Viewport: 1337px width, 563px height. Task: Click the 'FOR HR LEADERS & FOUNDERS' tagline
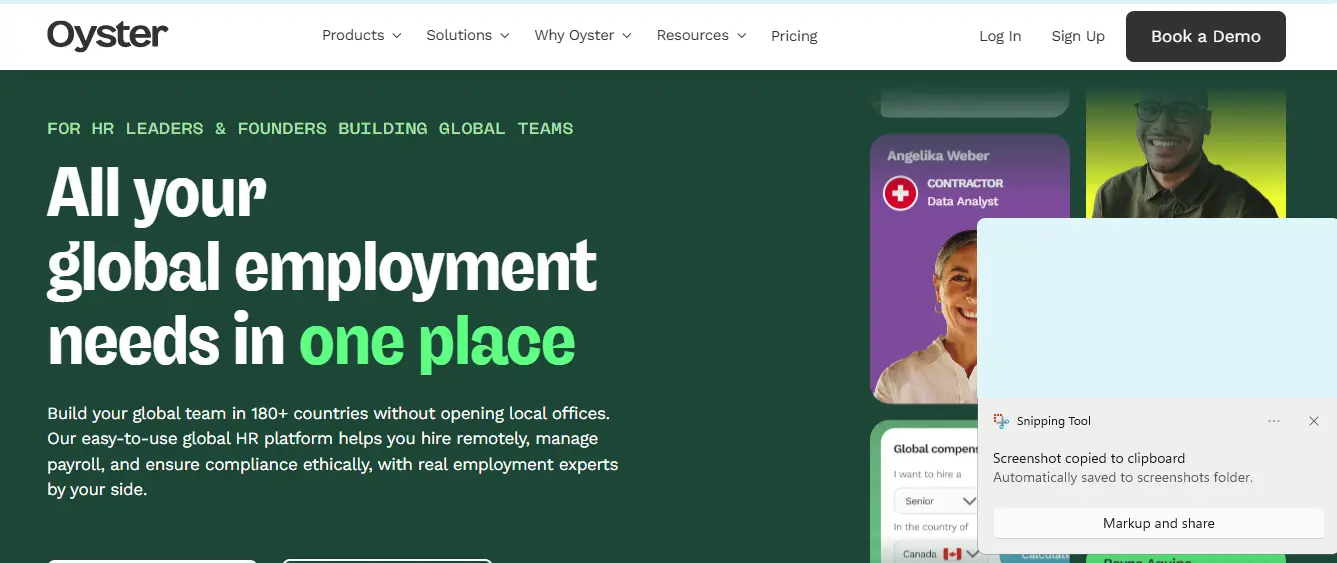pyautogui.click(x=310, y=128)
